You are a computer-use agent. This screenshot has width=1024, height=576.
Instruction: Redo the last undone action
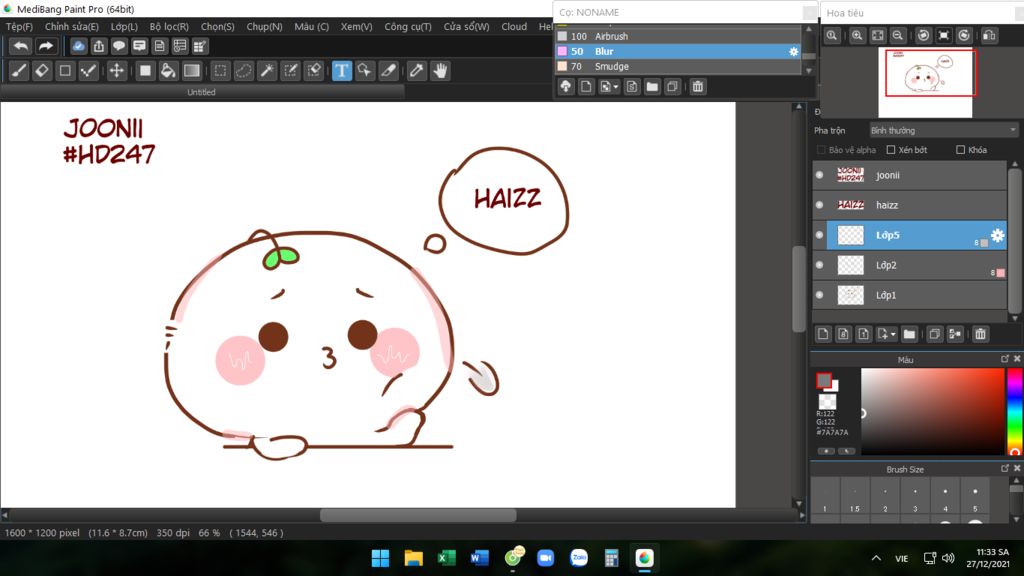tap(45, 46)
